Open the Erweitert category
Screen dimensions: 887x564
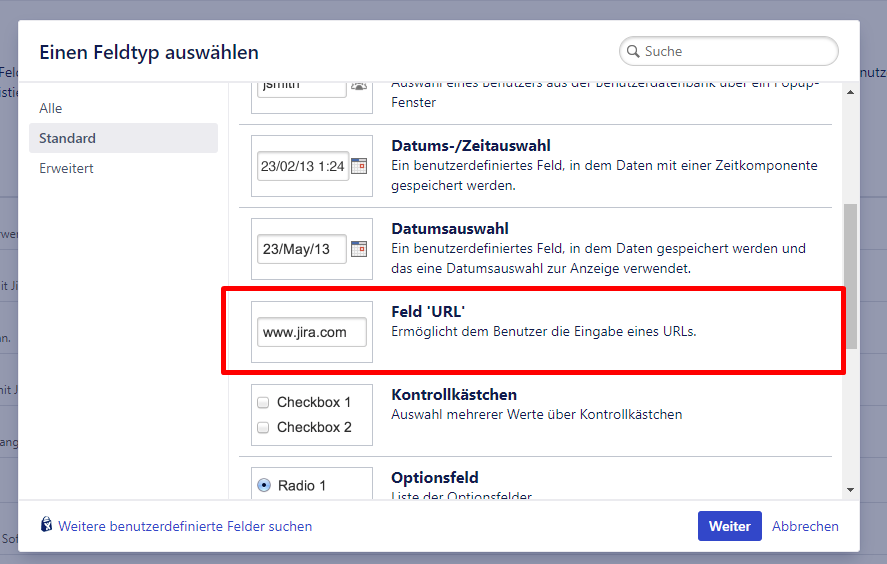pyautogui.click(x=67, y=169)
